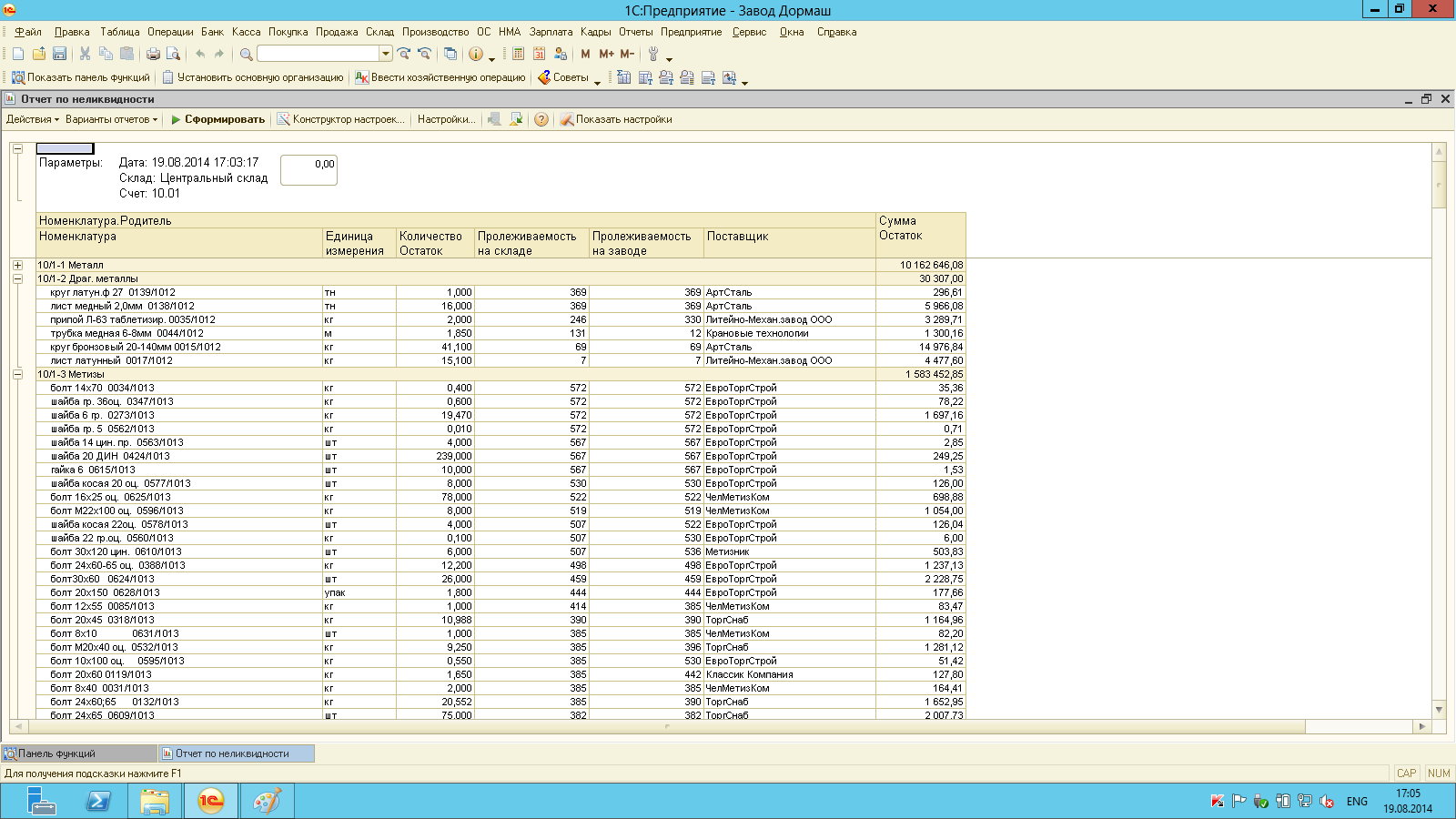This screenshot has height=819, width=1456.
Task: Click the M+ memory add button
Action: click(x=606, y=55)
